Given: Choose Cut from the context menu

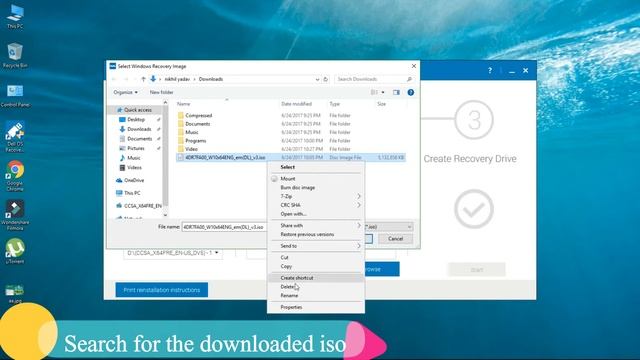Looking at the screenshot, I should tap(316, 258).
